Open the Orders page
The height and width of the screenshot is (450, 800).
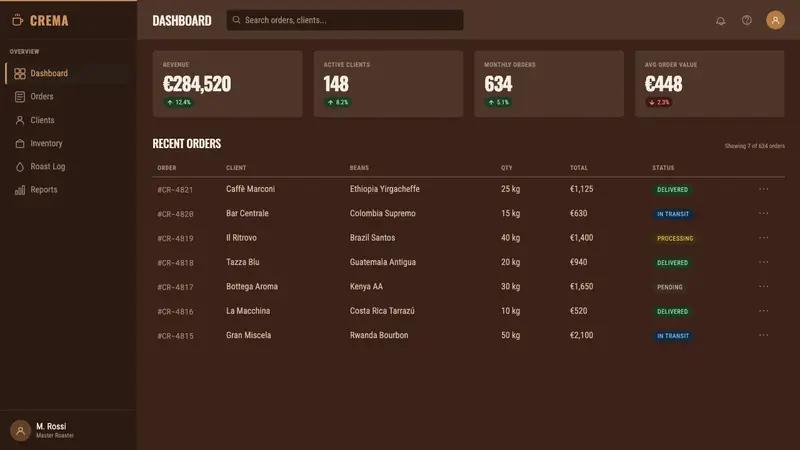click(68, 96)
